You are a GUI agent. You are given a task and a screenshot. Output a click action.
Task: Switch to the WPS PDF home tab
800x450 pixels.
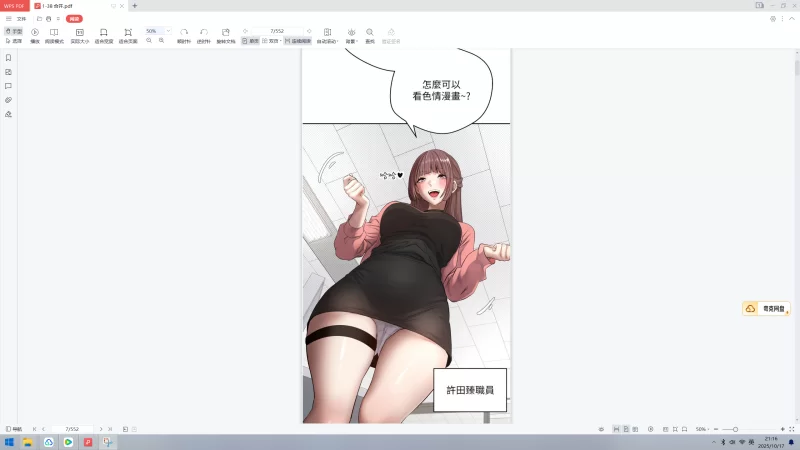click(14, 5)
